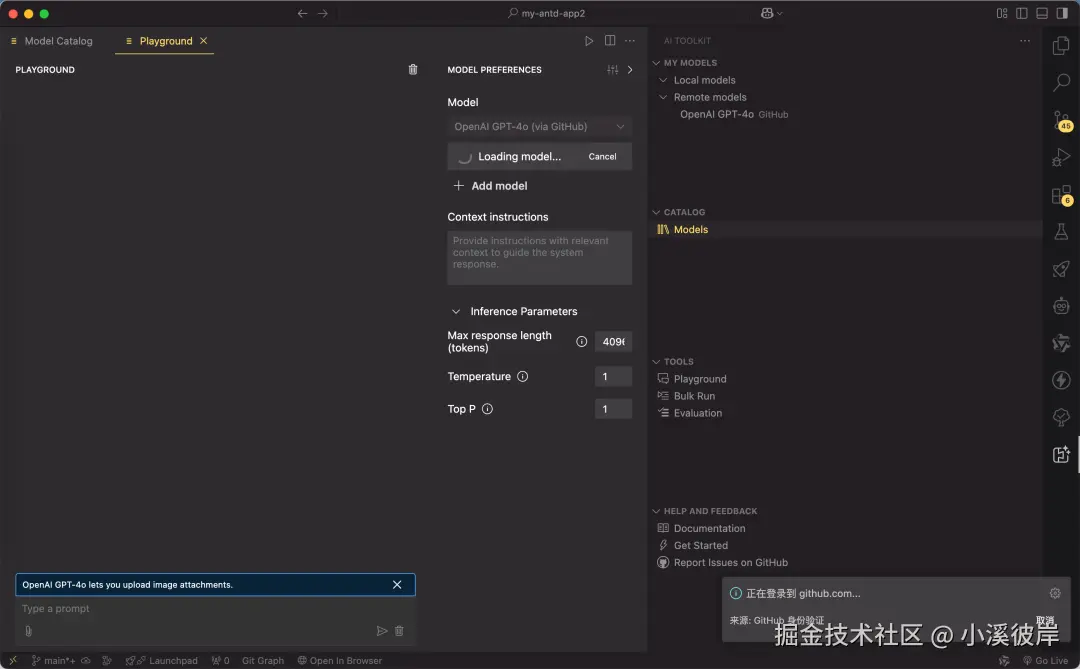1080x669 pixels.
Task: Open the tree icon in activity bar
Action: tap(1061, 417)
